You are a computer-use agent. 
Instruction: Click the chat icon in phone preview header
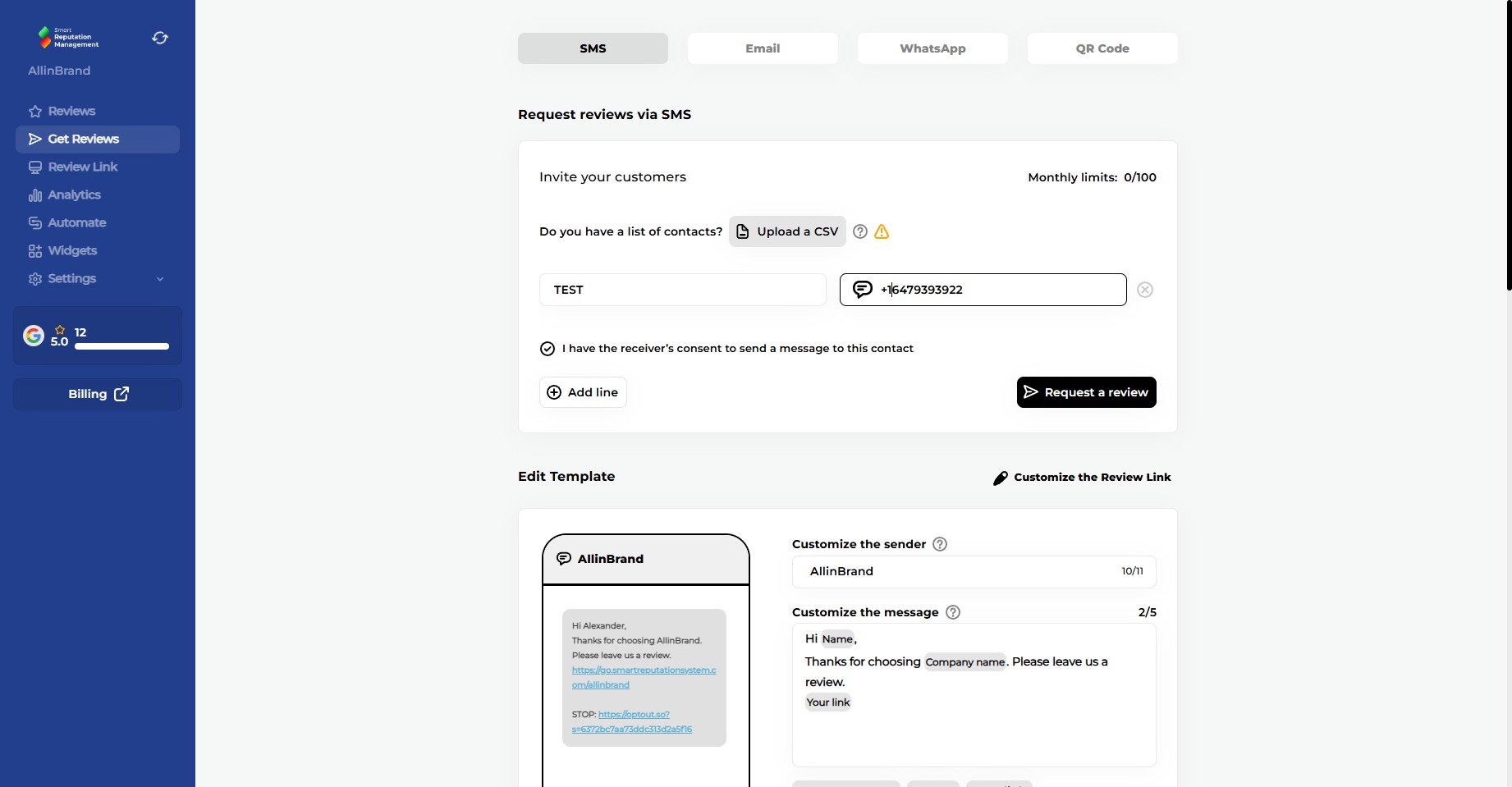564,559
